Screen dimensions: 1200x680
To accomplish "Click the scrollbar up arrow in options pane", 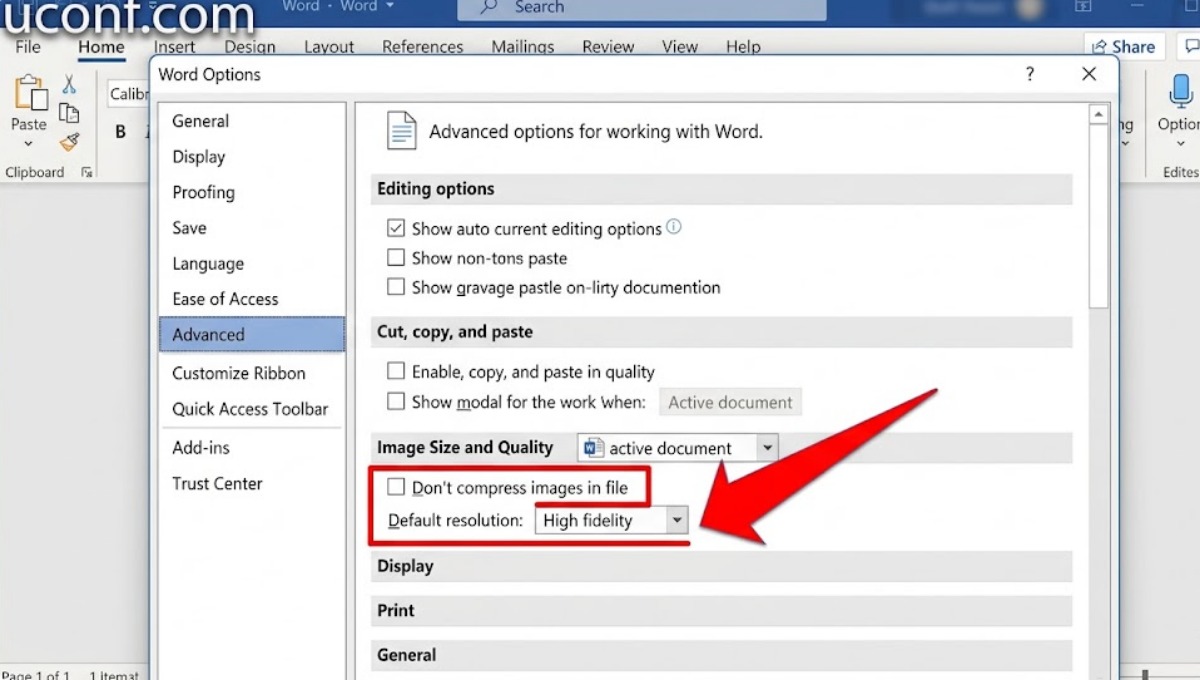I will (x=1099, y=114).
